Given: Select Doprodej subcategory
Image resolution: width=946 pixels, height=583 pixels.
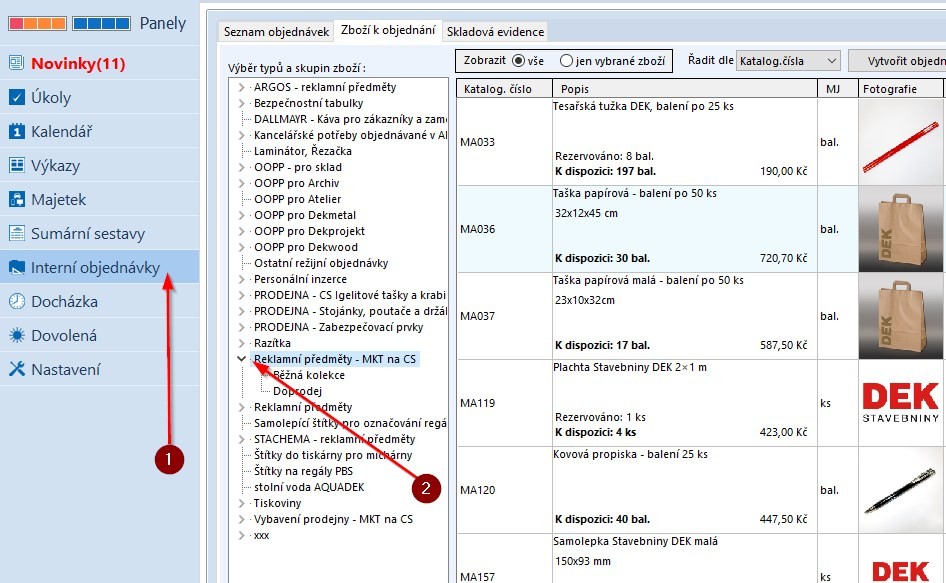Looking at the screenshot, I should [x=297, y=391].
